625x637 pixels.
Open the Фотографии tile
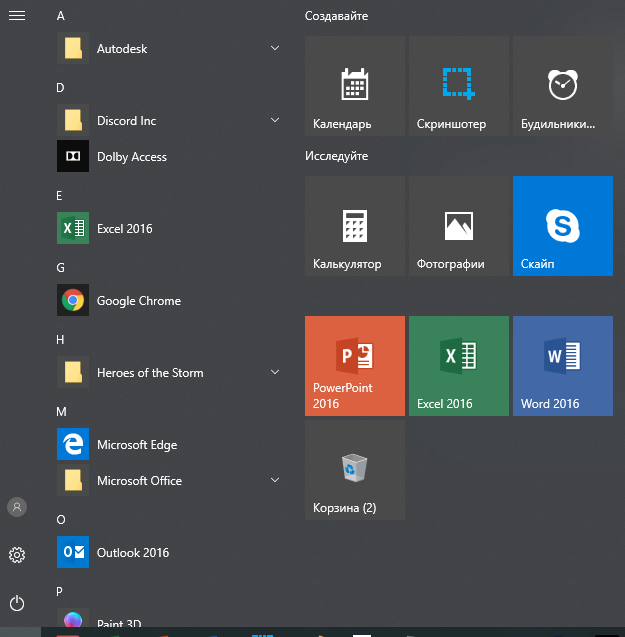coord(459,226)
